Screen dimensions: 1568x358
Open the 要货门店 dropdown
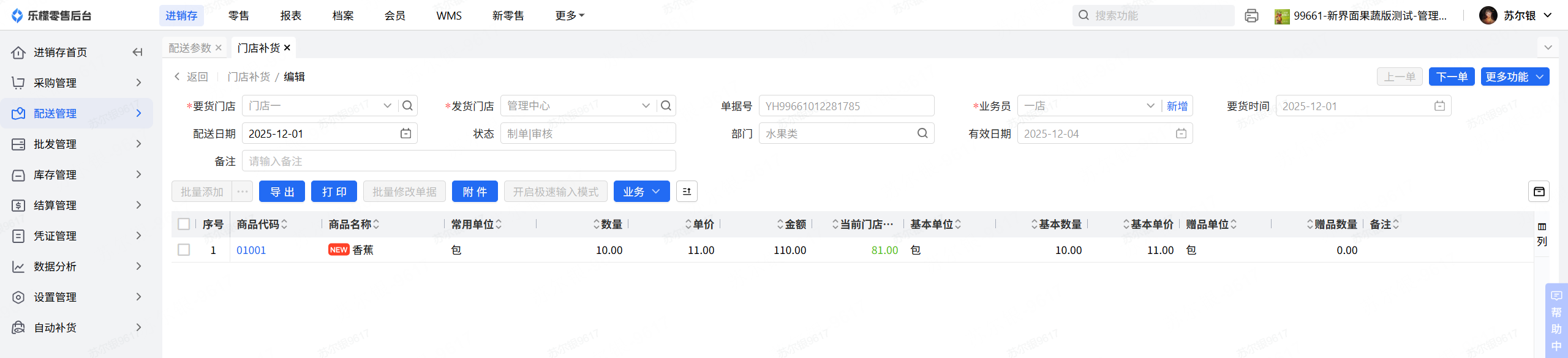(x=387, y=106)
